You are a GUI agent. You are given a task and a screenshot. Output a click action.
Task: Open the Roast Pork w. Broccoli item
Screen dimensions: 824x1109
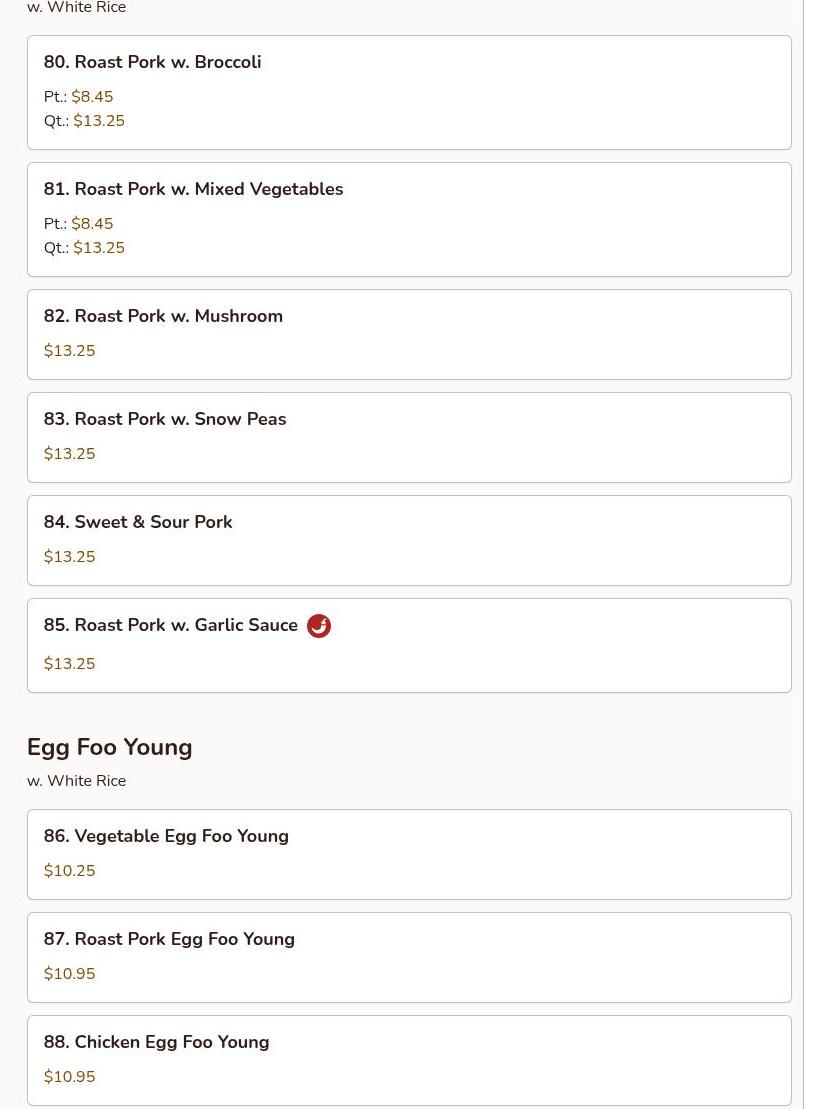152,62
